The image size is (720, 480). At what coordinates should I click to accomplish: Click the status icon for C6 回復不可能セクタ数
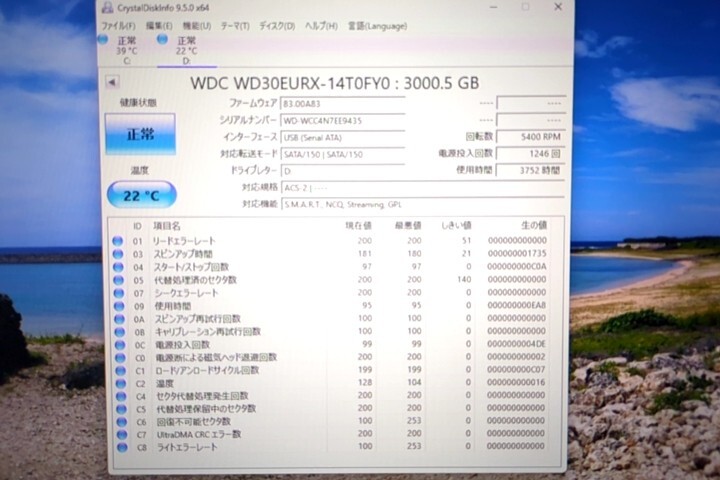coord(122,422)
